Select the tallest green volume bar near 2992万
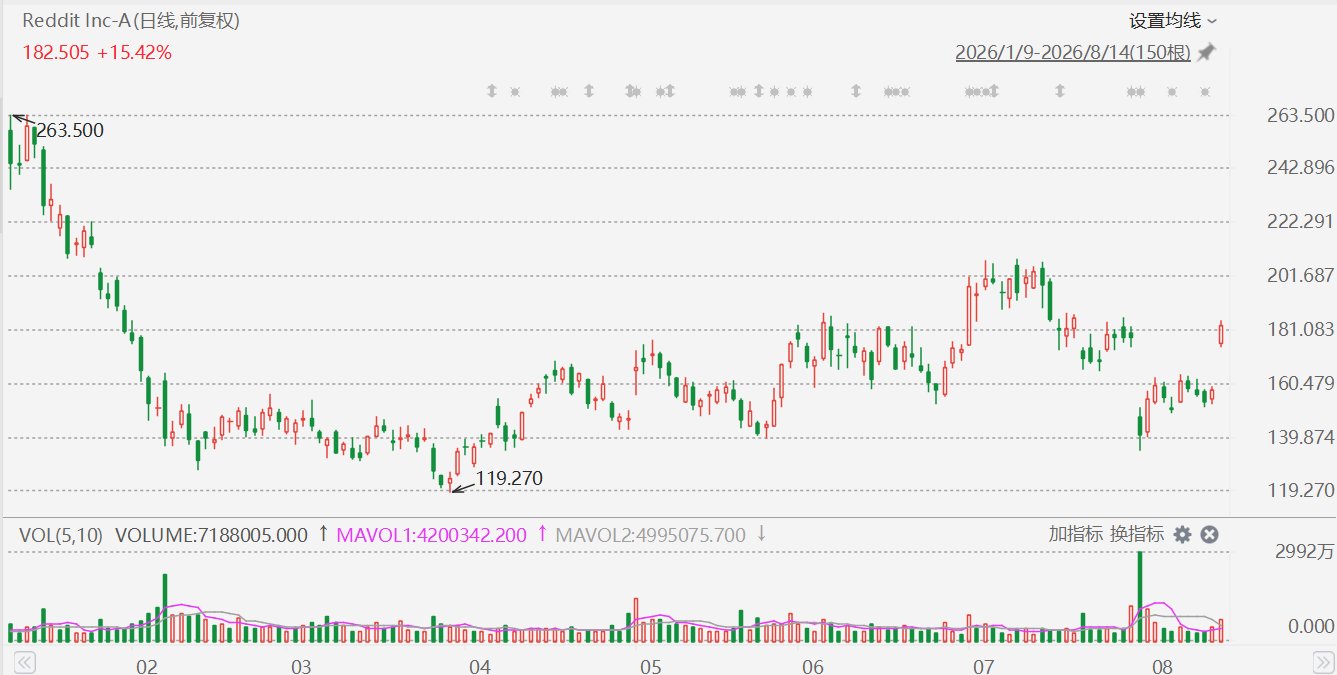Screen dimensions: 1337x675 [x=1140, y=596]
